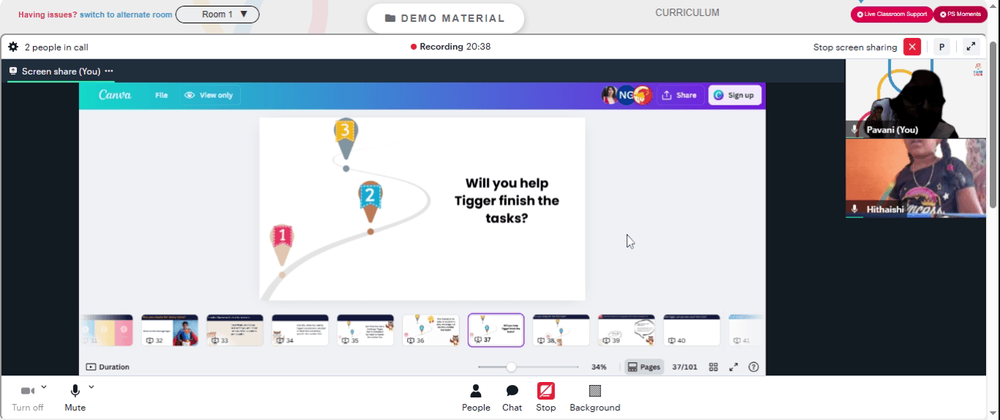Viewport: 1000px width, 420px height.
Task: Click the Canva Sign up button
Action: 734,95
